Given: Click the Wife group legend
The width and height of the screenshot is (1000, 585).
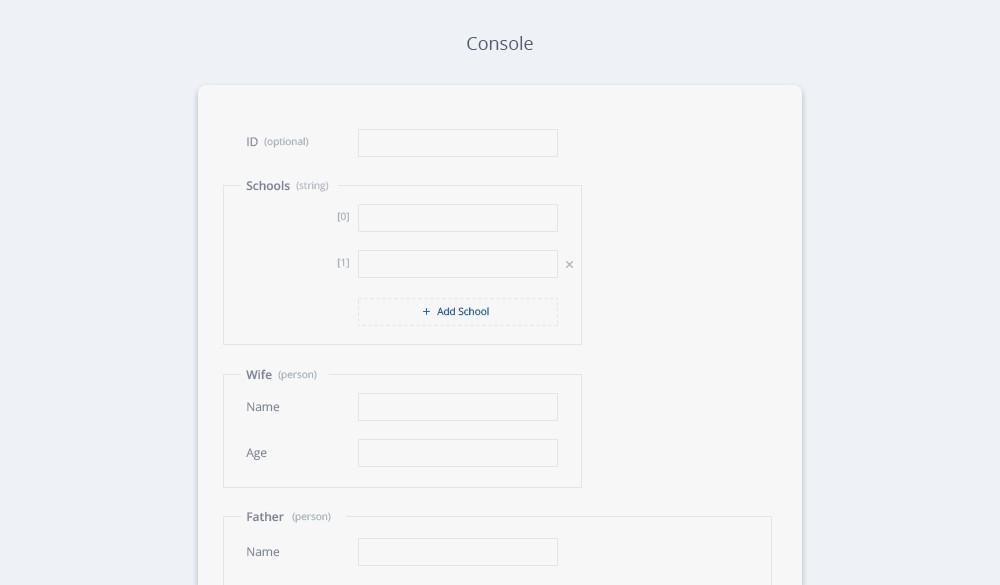Looking at the screenshot, I should [259, 374].
